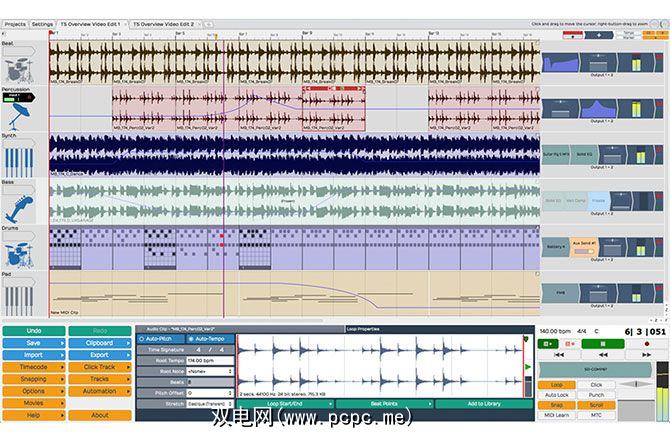Switch to TS Overview Video Edit 2 tab

pos(165,24)
